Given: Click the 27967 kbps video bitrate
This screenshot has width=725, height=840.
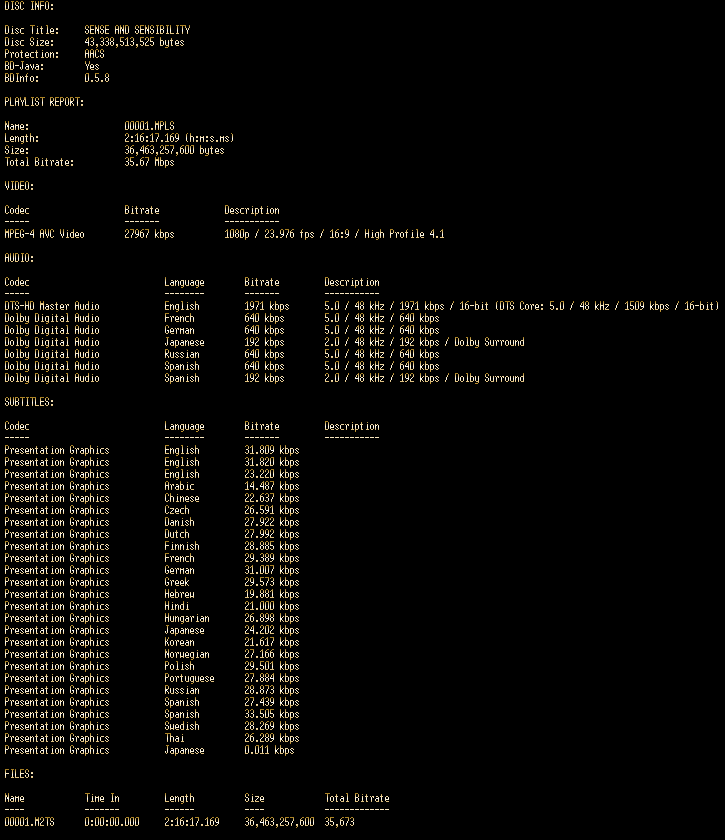Looking at the screenshot, I should click(x=149, y=234).
